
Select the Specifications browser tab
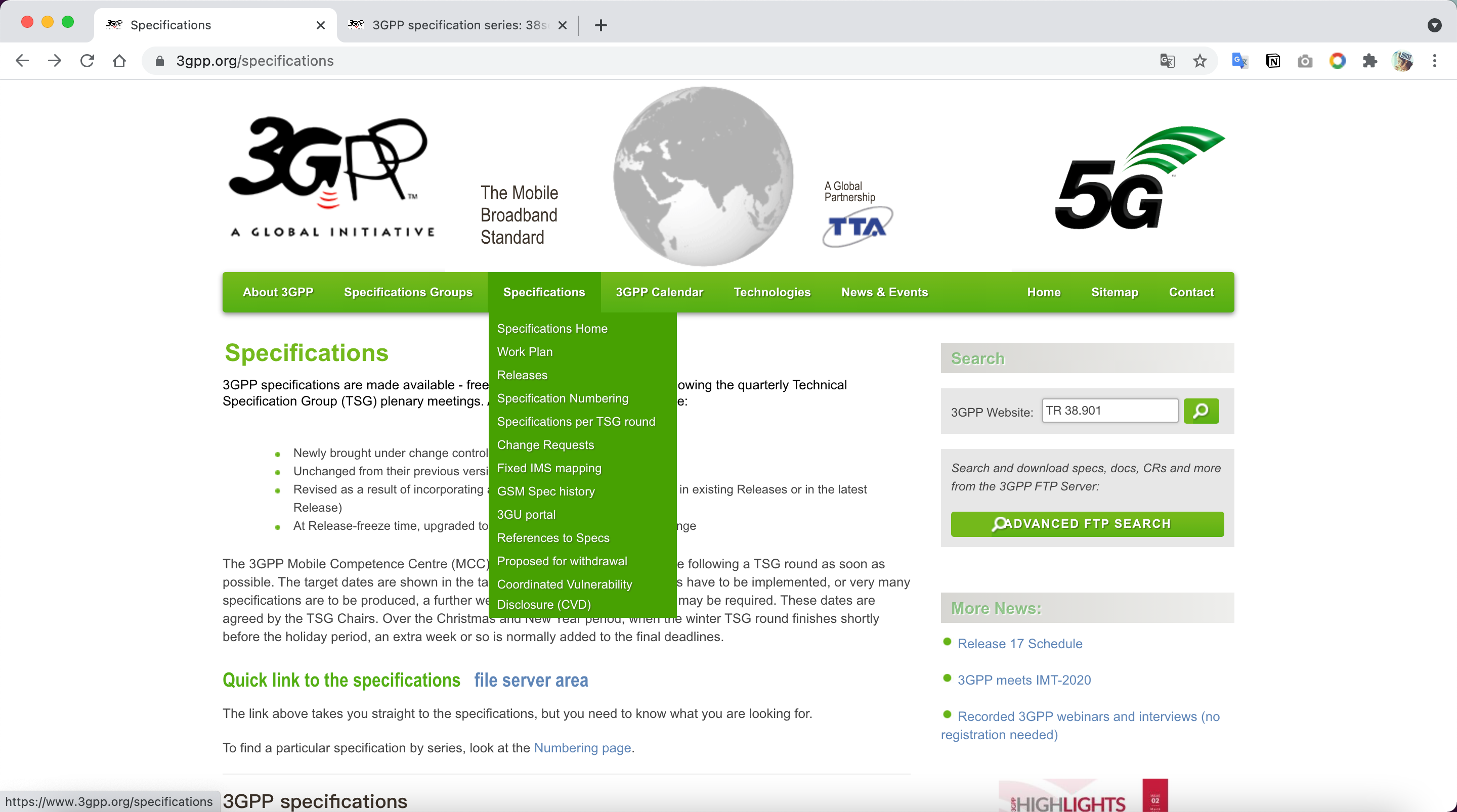[x=215, y=25]
